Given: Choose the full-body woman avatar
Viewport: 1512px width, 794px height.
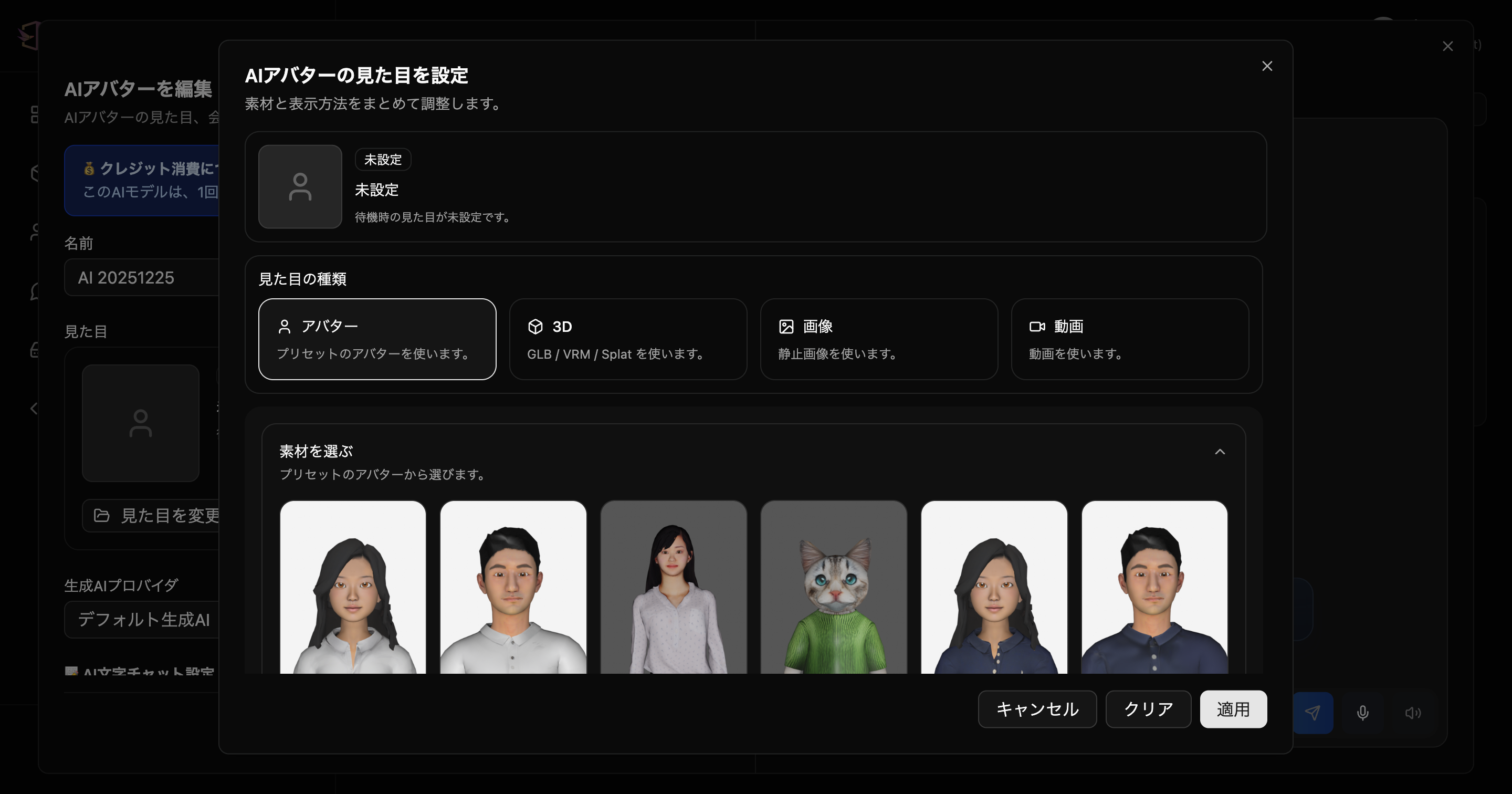Looking at the screenshot, I should [x=673, y=587].
